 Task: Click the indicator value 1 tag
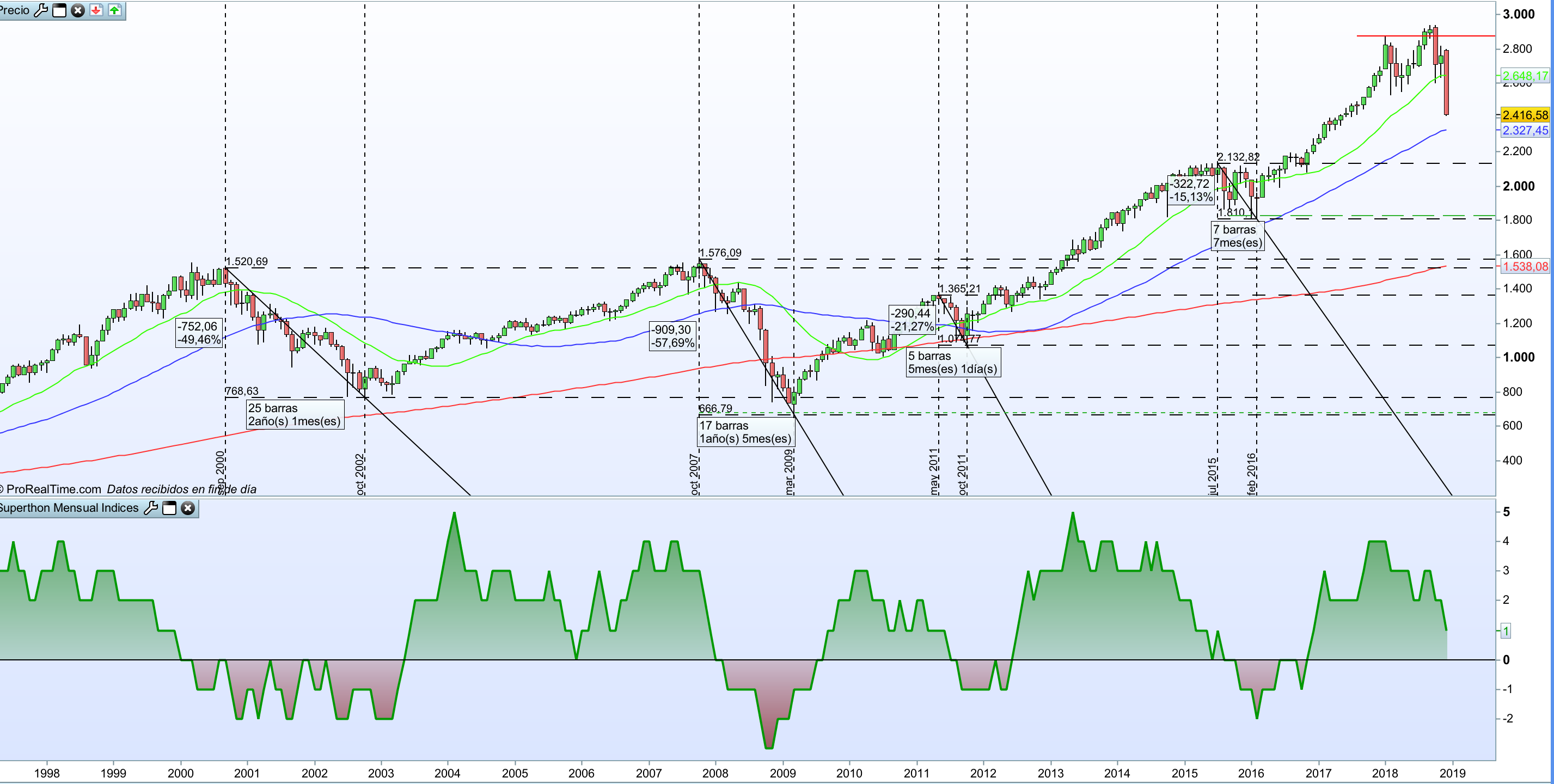(1506, 631)
